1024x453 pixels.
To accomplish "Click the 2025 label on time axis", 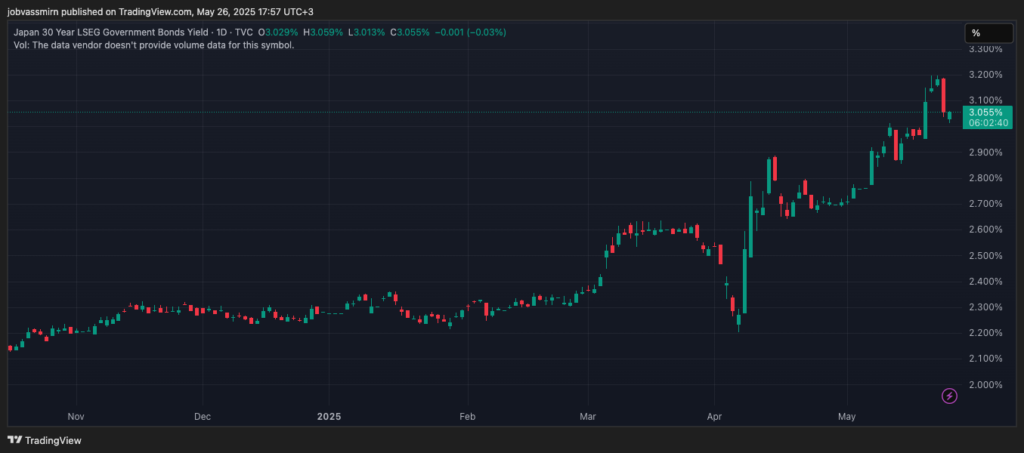I will 329,415.
